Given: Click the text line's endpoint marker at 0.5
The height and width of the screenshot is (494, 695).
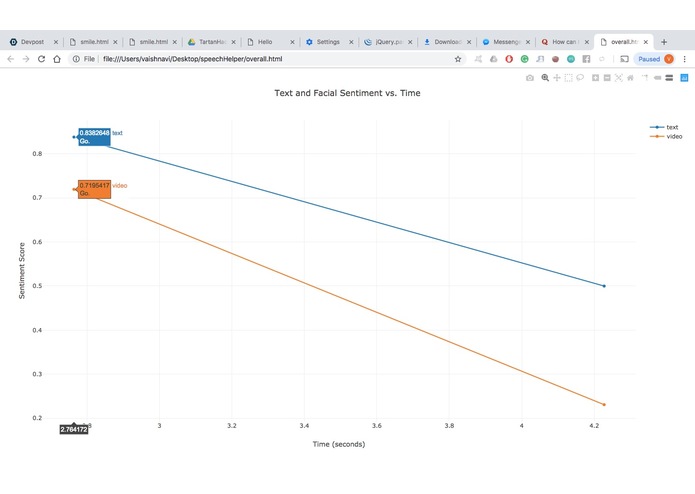Looking at the screenshot, I should 604,286.
